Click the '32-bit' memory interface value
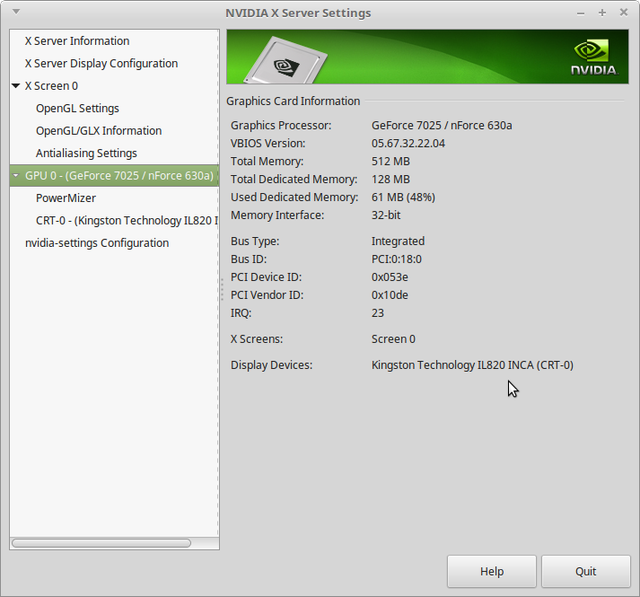The width and height of the screenshot is (640, 597). click(386, 215)
